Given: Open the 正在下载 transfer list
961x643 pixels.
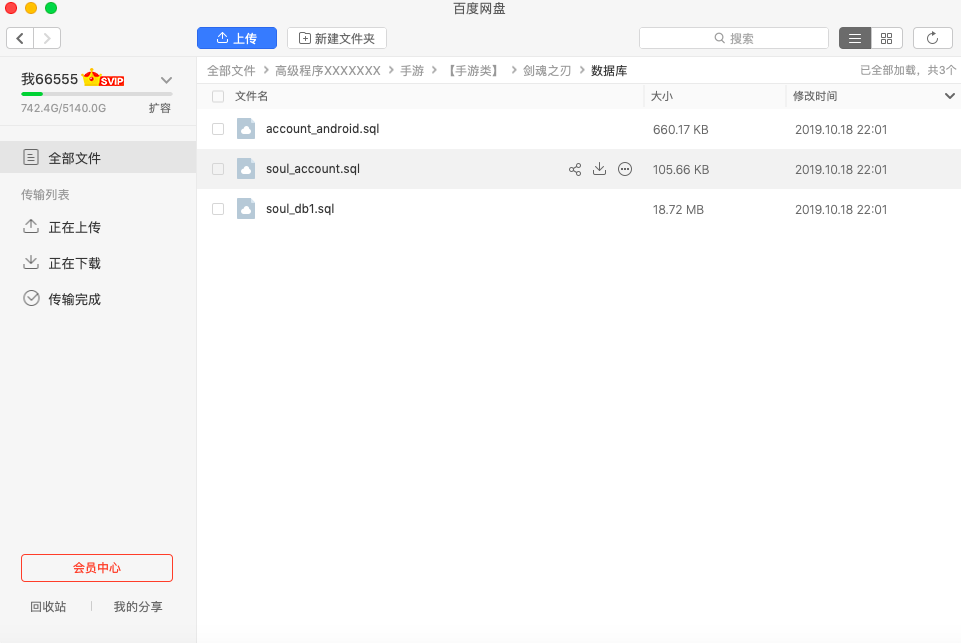Looking at the screenshot, I should point(74,263).
